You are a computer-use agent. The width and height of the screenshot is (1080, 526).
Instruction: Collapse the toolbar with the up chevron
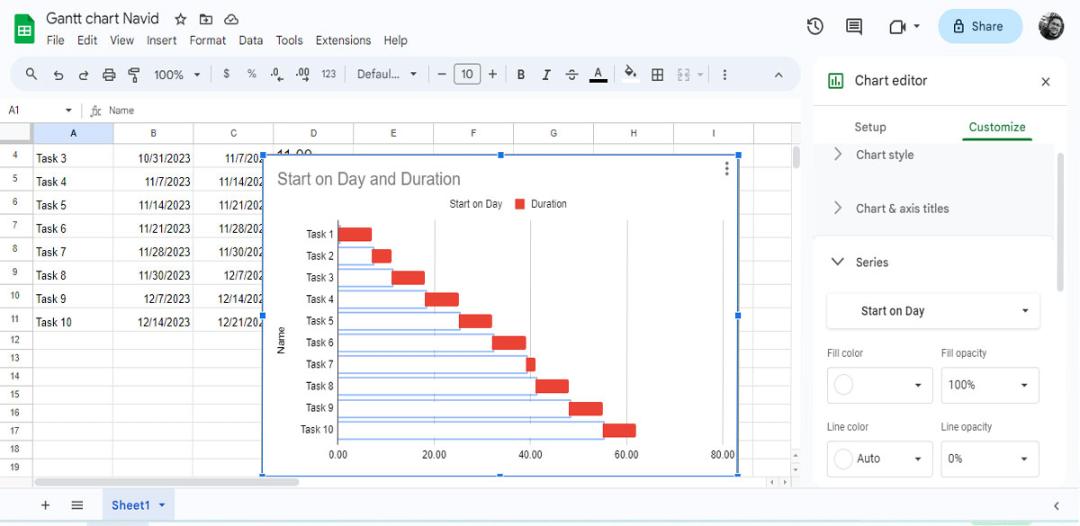pos(779,74)
